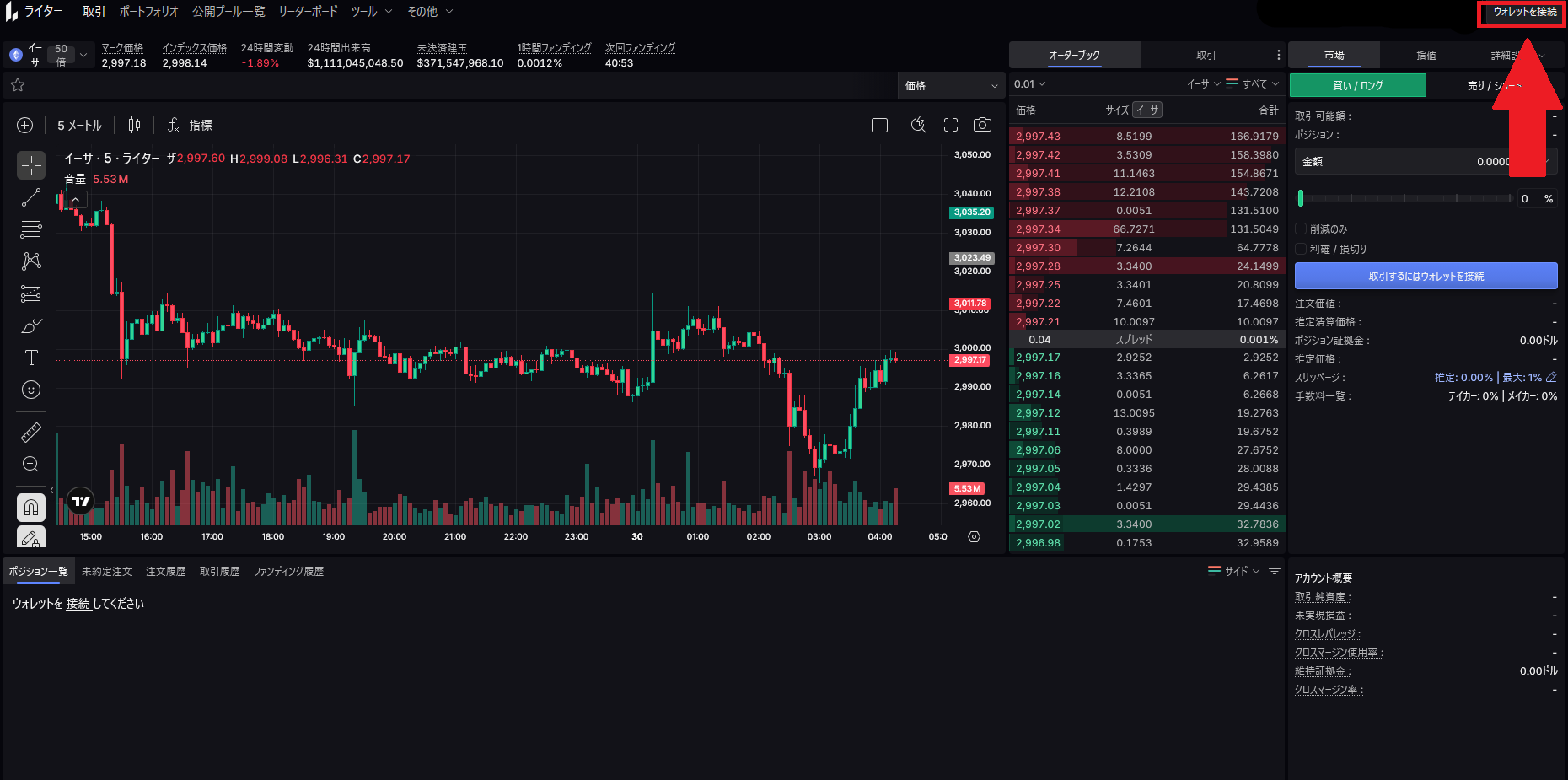Tick the 利確 / 損切り checkbox
Image resolution: width=1568 pixels, height=780 pixels.
(1301, 249)
